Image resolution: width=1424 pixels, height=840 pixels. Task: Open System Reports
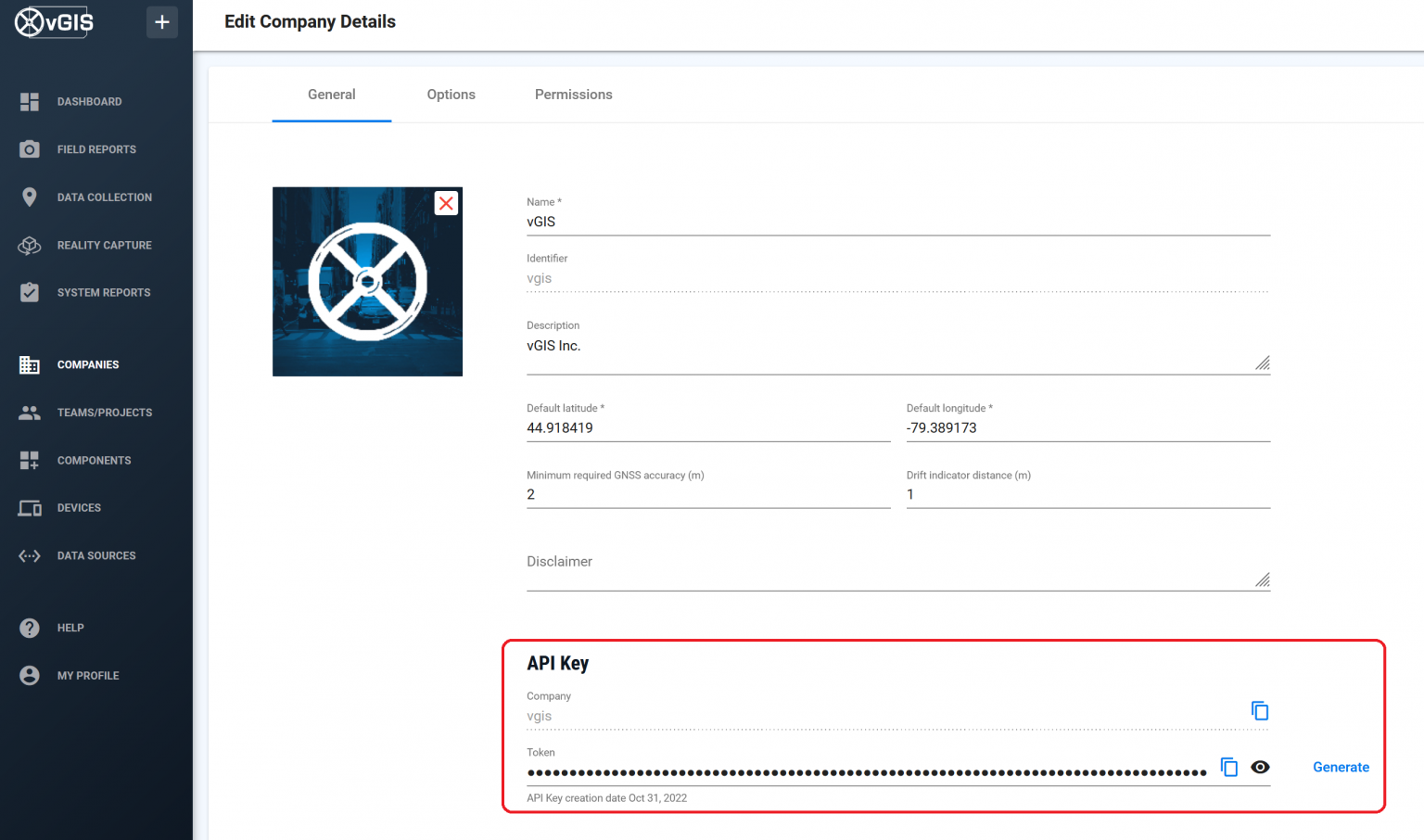103,292
